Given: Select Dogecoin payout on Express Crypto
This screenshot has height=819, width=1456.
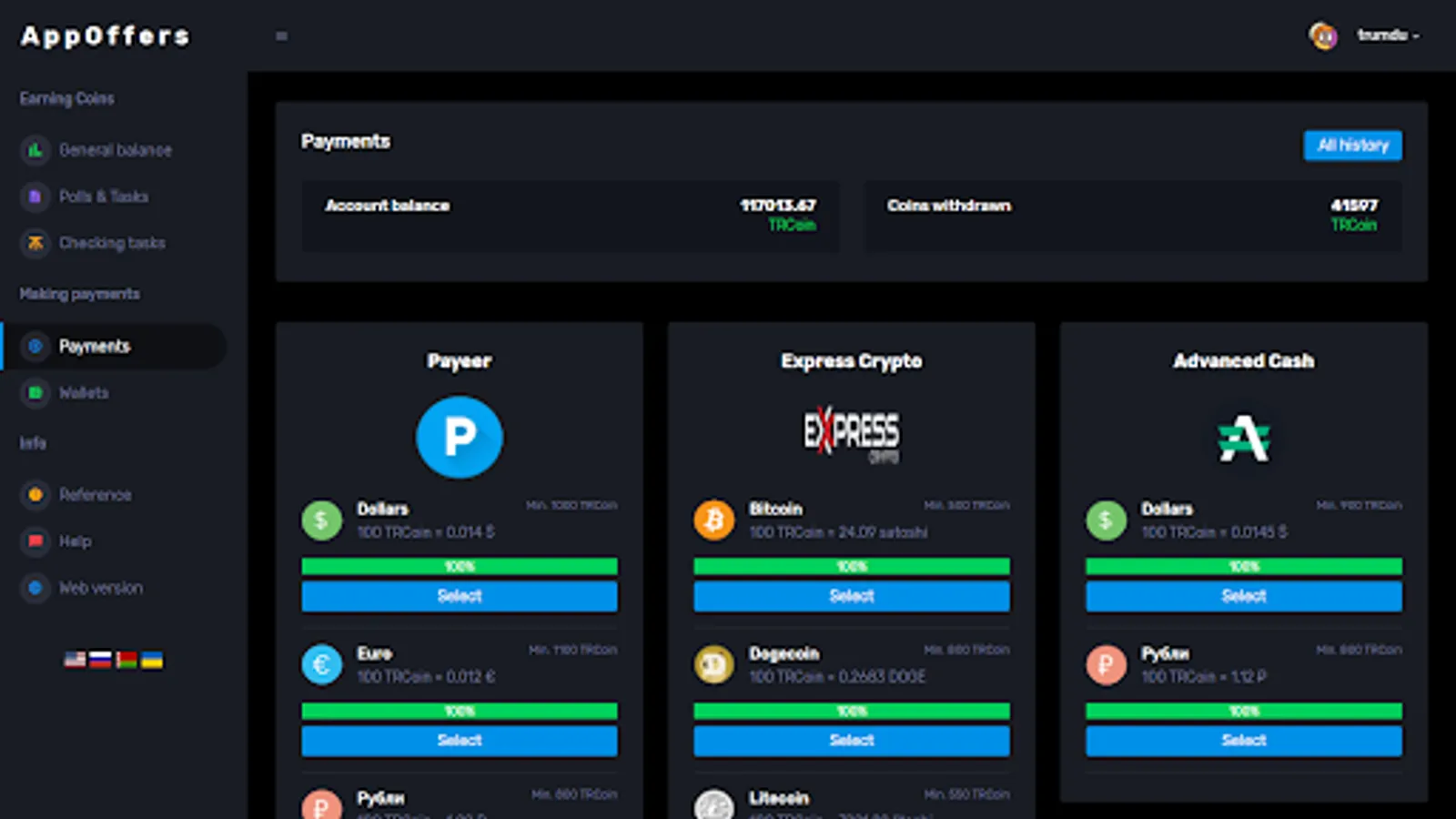Looking at the screenshot, I should (x=852, y=741).
